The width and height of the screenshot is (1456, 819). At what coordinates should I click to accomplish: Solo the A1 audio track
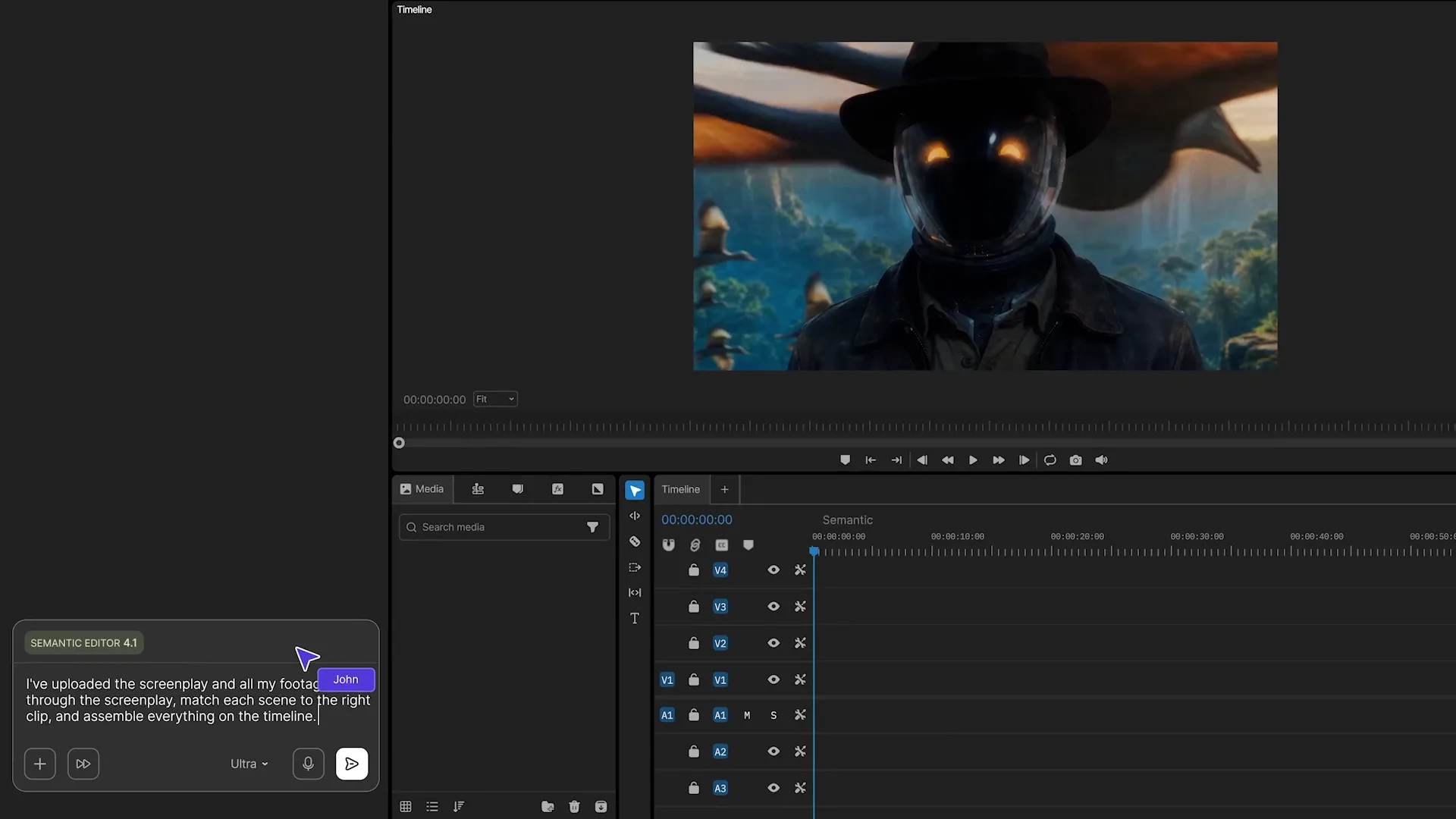773,715
